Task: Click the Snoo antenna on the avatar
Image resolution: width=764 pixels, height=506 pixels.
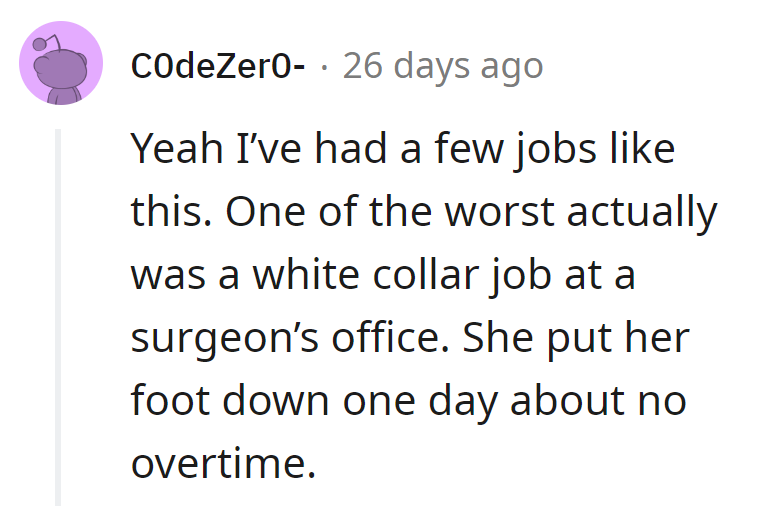Action: pyautogui.click(x=41, y=43)
